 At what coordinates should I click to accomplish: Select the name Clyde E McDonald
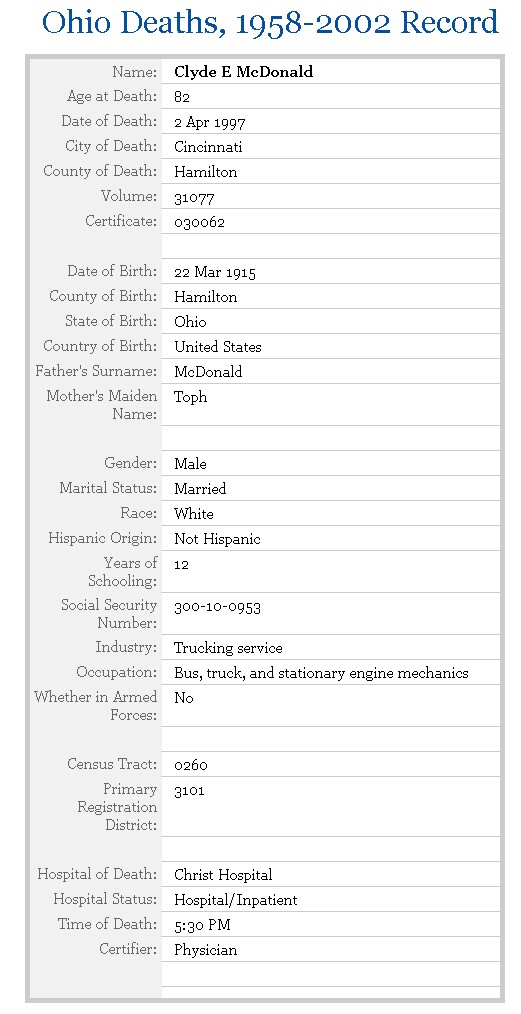243,72
